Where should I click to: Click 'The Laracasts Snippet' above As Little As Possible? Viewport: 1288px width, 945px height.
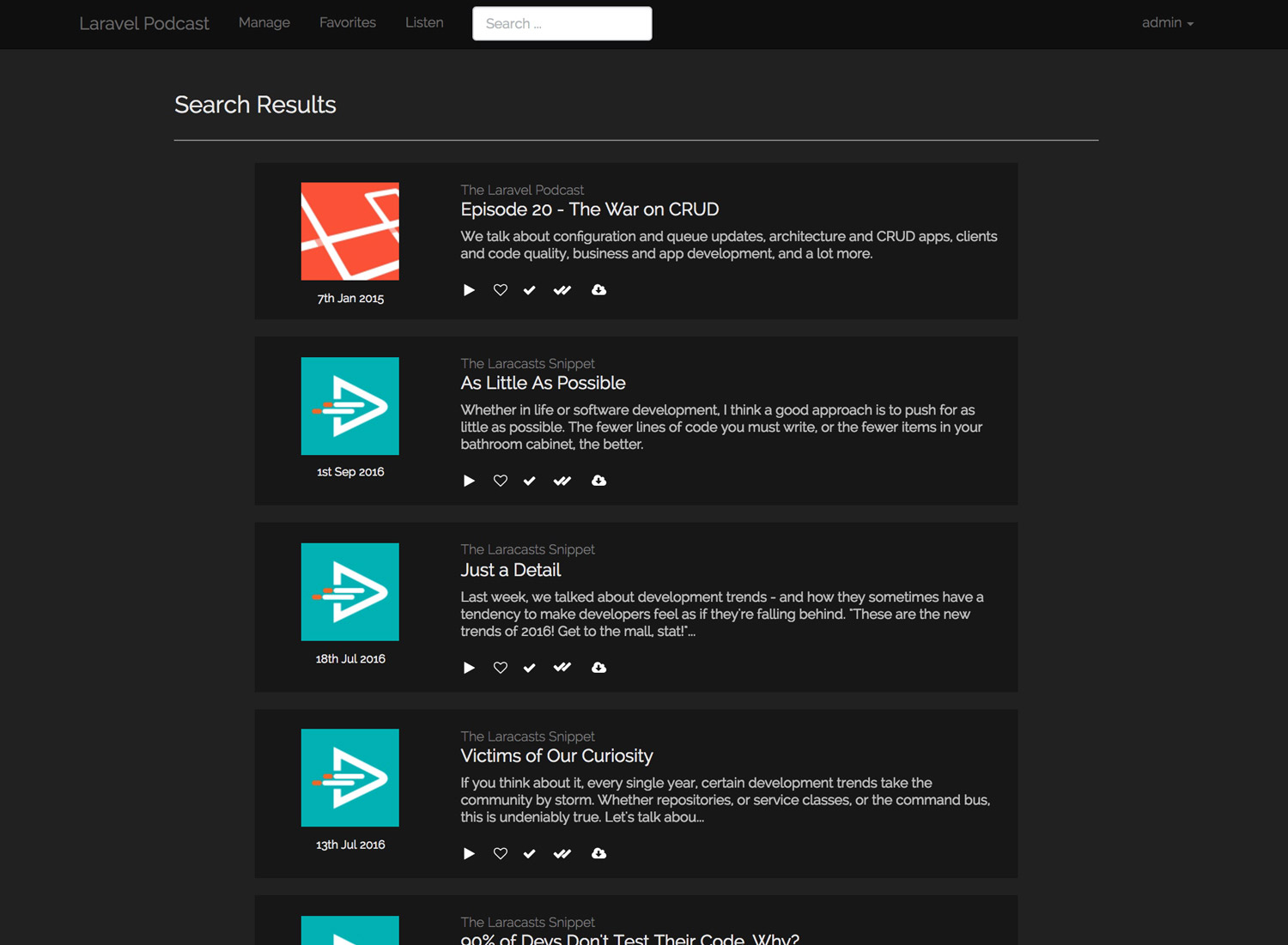[527, 364]
